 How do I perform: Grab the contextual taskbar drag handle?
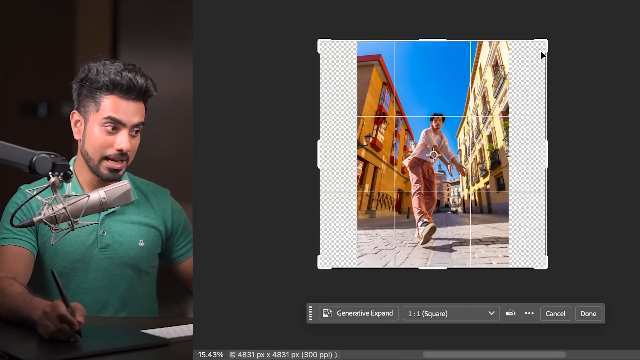click(311, 313)
